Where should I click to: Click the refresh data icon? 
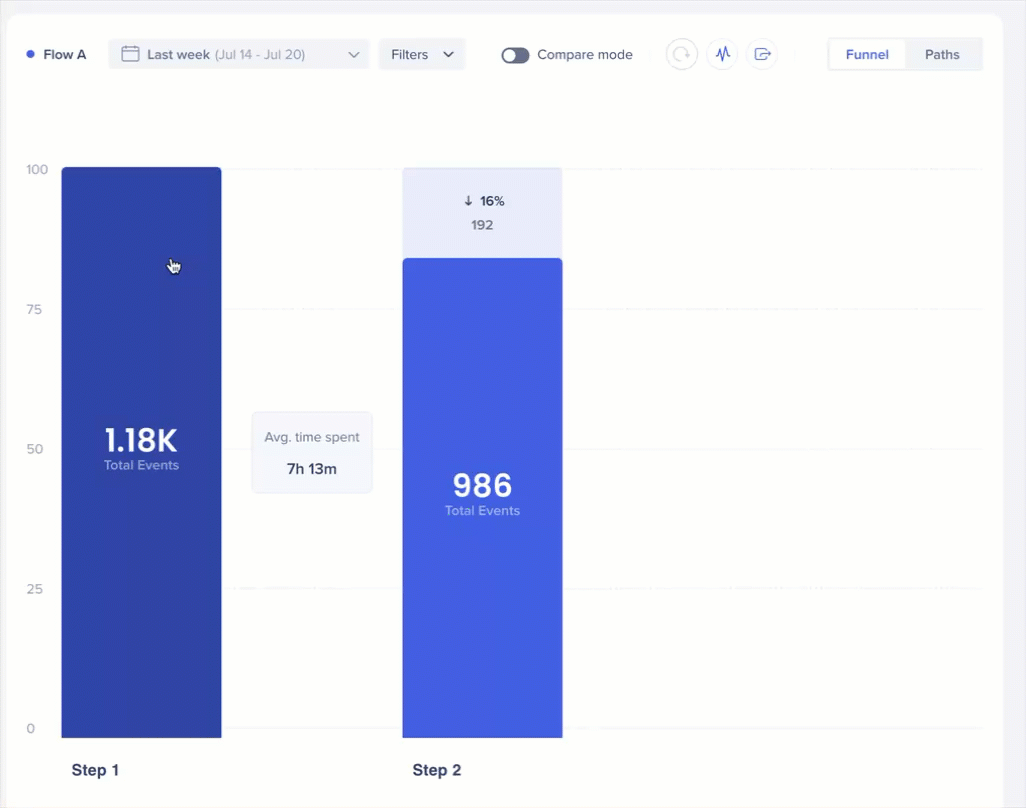point(681,54)
